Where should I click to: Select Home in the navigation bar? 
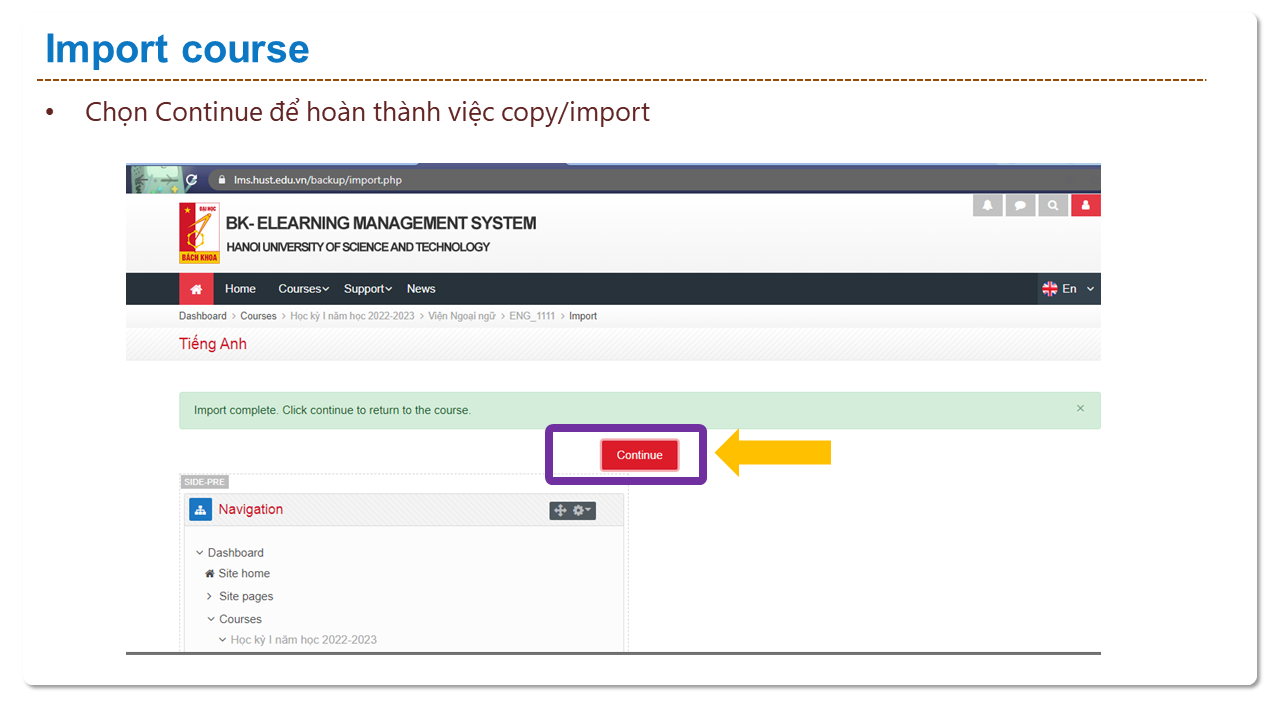[240, 289]
